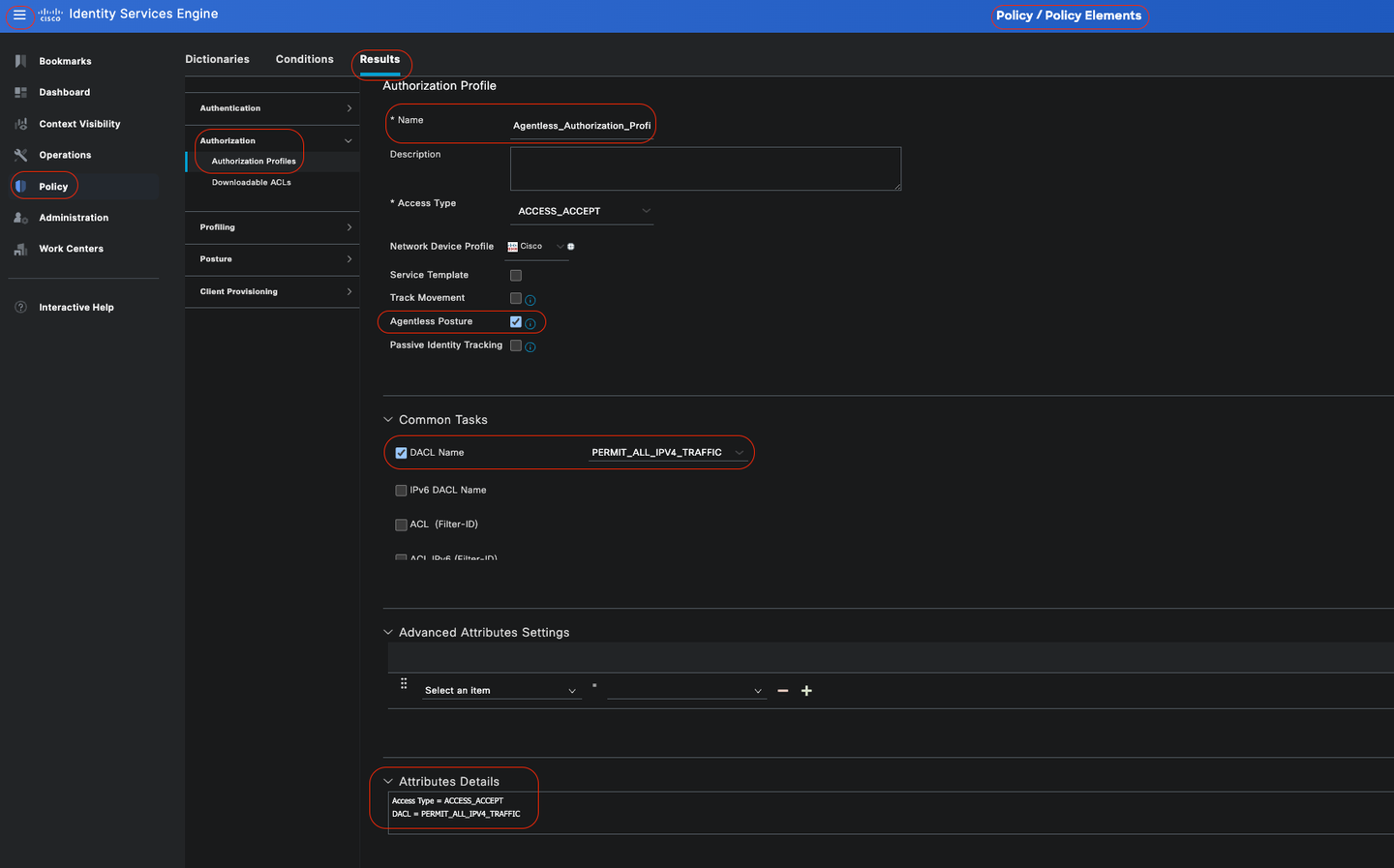This screenshot has width=1394, height=868.
Task: Click the Cisco network device profile icon
Action: (513, 247)
